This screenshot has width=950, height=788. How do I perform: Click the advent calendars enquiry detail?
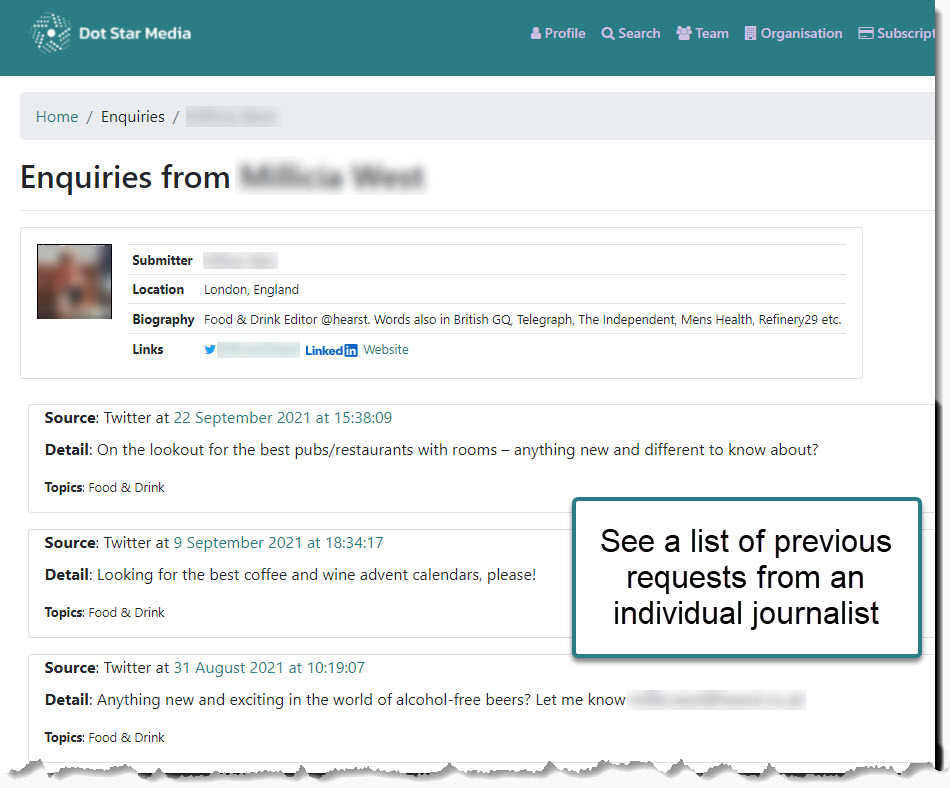[316, 575]
